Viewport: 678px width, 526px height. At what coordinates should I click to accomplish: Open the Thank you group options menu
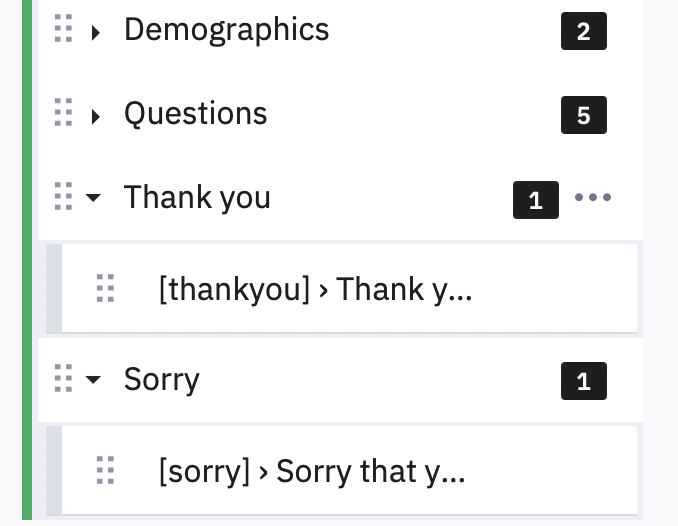pyautogui.click(x=593, y=197)
